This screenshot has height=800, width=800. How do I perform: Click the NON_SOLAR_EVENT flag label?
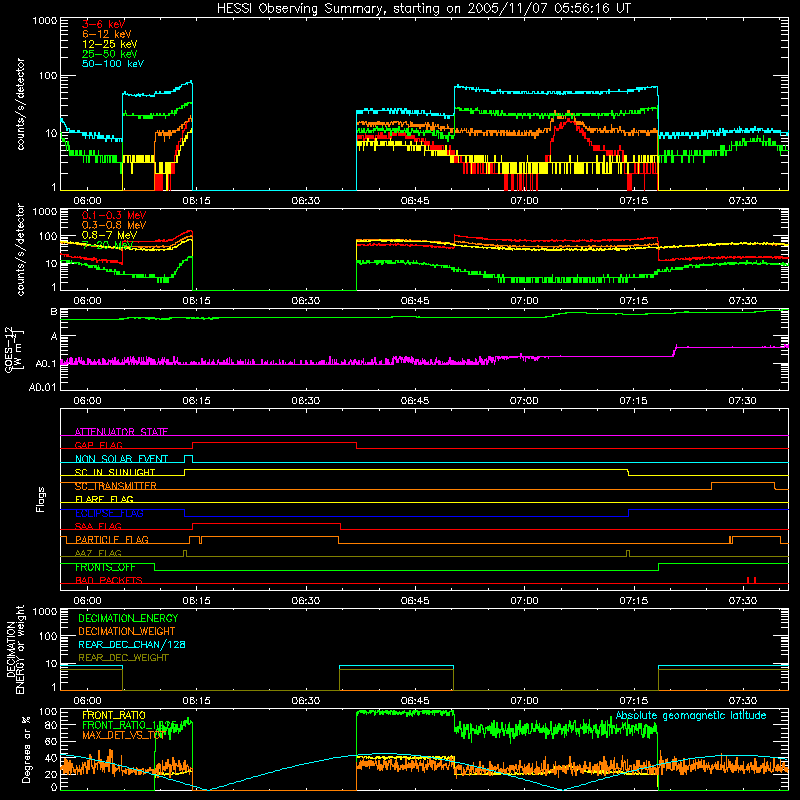coord(121,459)
